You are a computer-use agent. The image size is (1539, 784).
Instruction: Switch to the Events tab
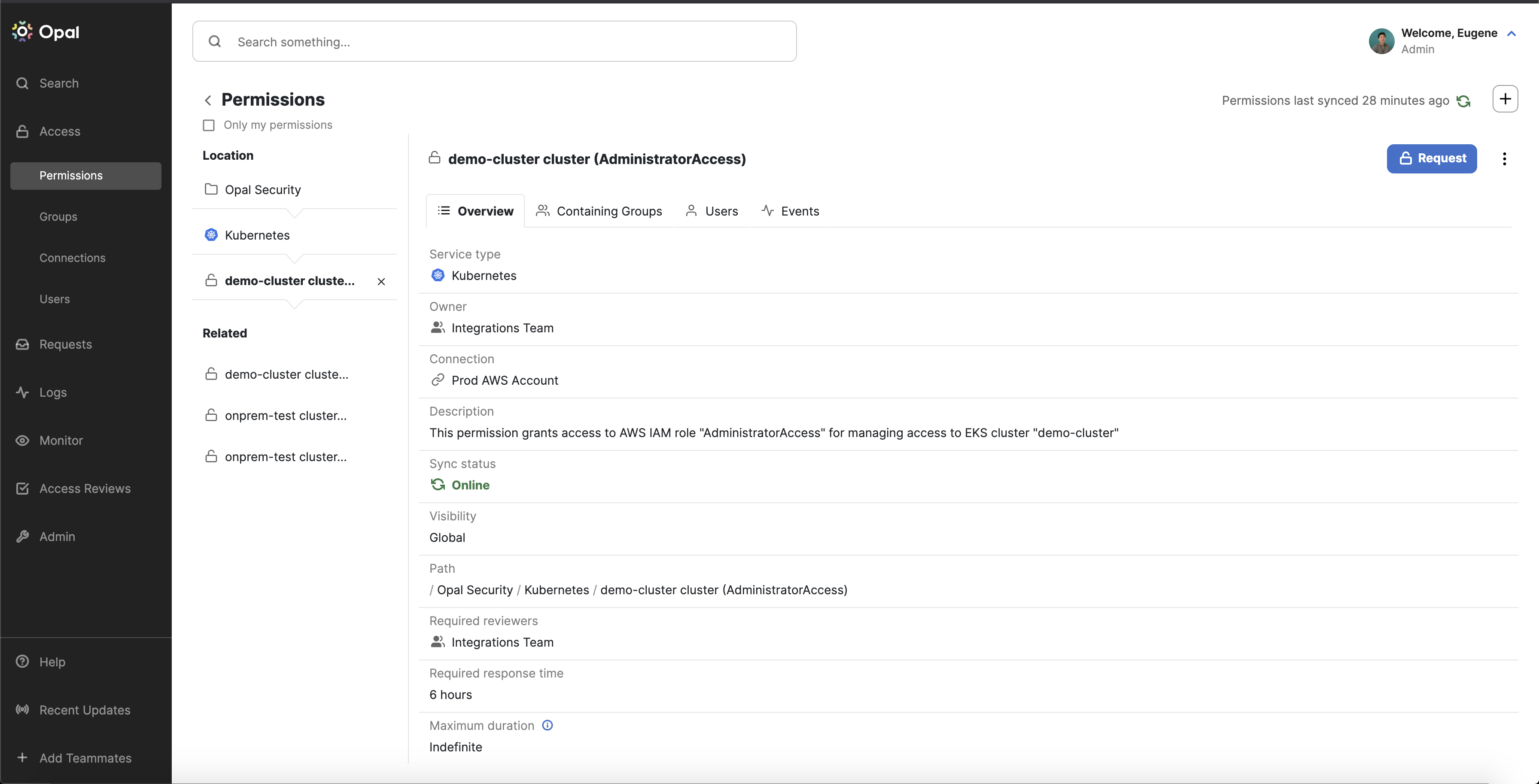[790, 211]
